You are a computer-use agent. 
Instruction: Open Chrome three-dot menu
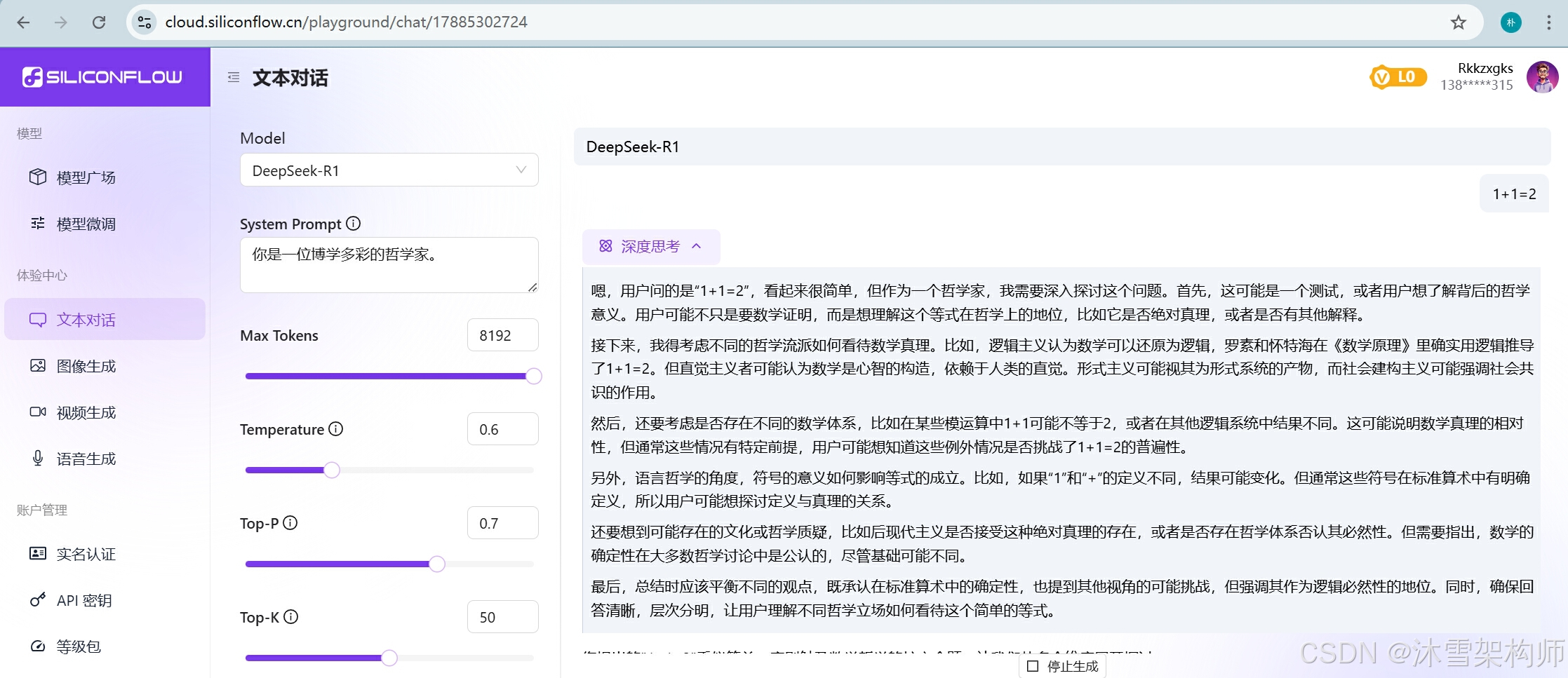coord(1548,22)
